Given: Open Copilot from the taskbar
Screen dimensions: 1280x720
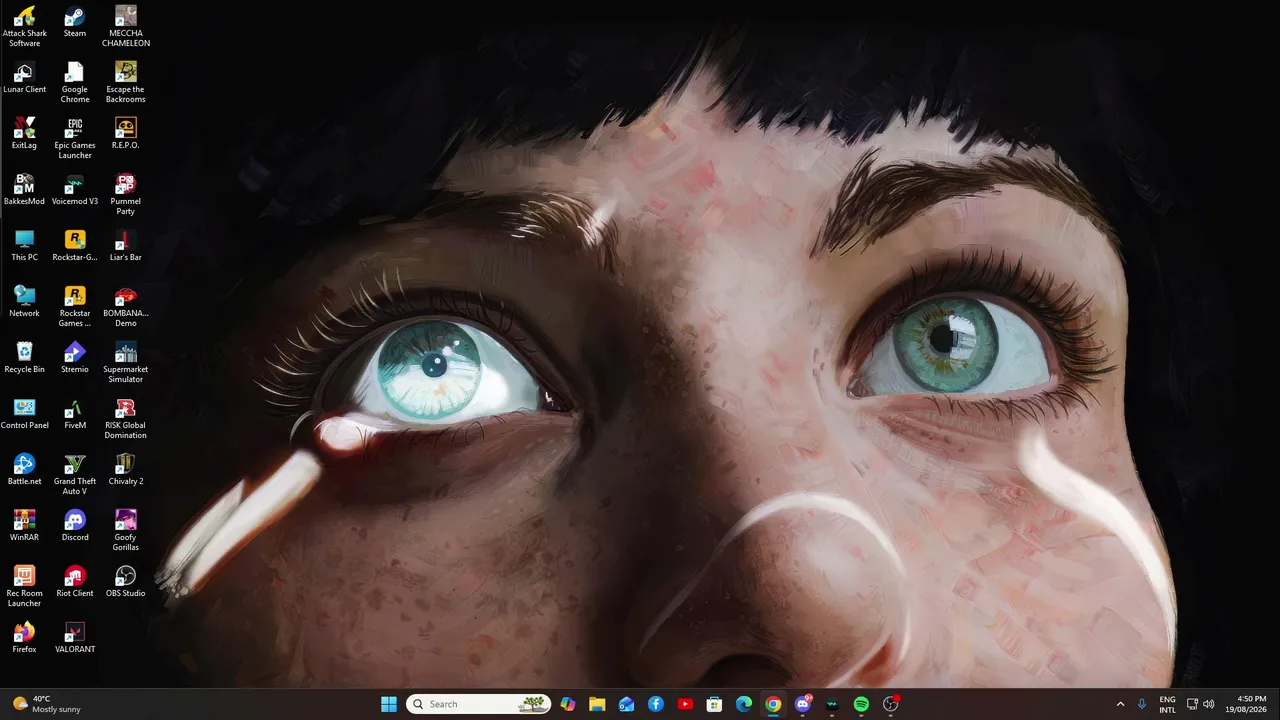Looking at the screenshot, I should click(568, 704).
